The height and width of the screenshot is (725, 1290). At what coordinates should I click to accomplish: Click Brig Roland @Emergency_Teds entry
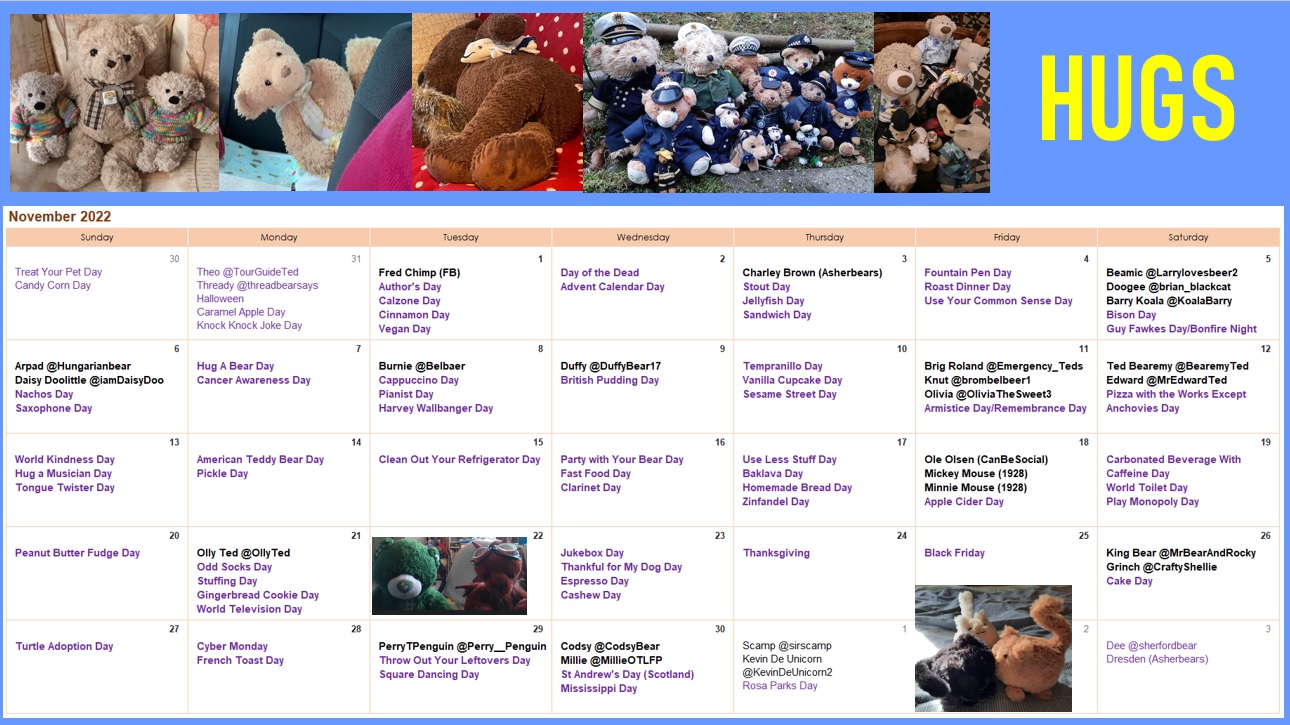(1003, 366)
